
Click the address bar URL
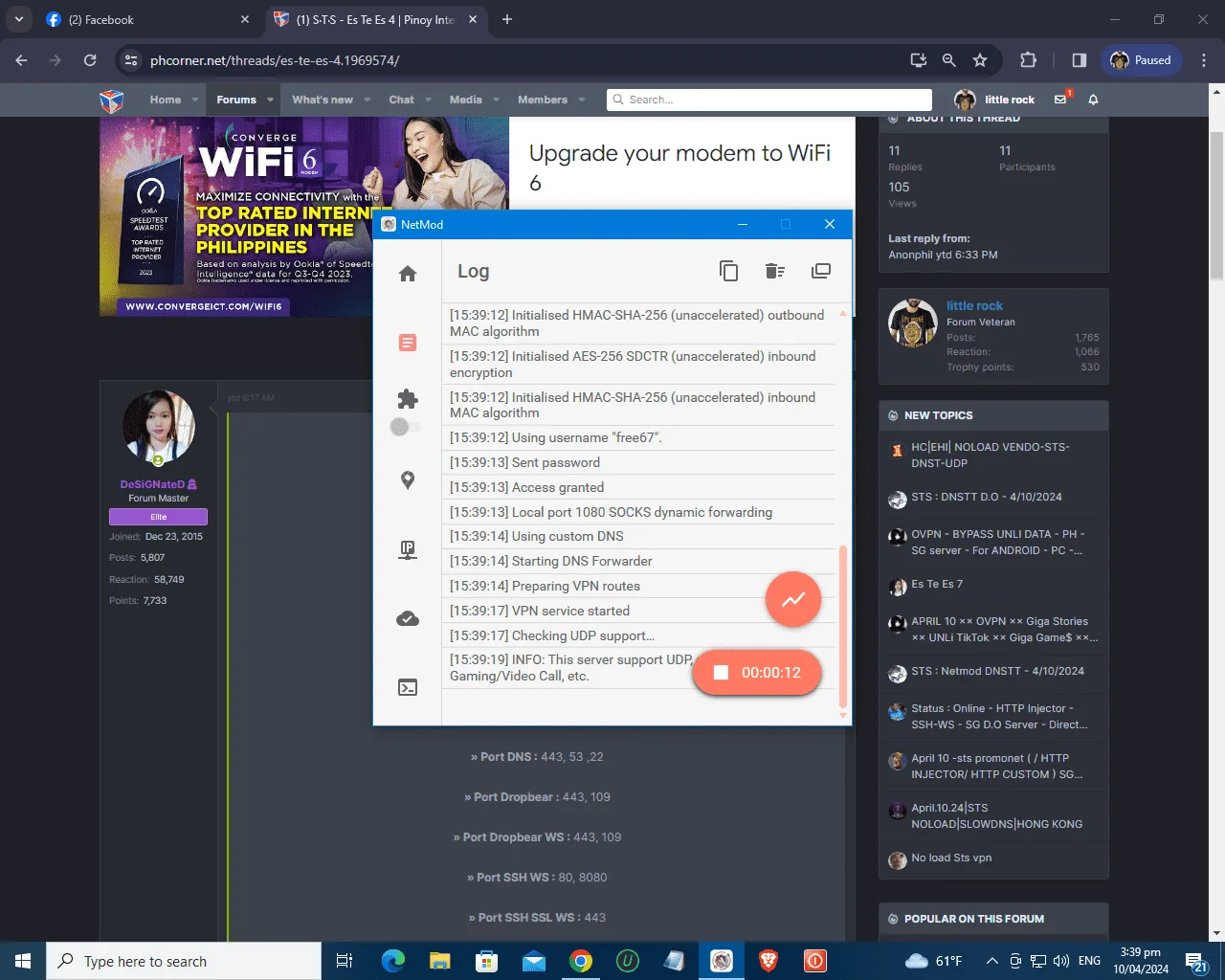(x=275, y=60)
